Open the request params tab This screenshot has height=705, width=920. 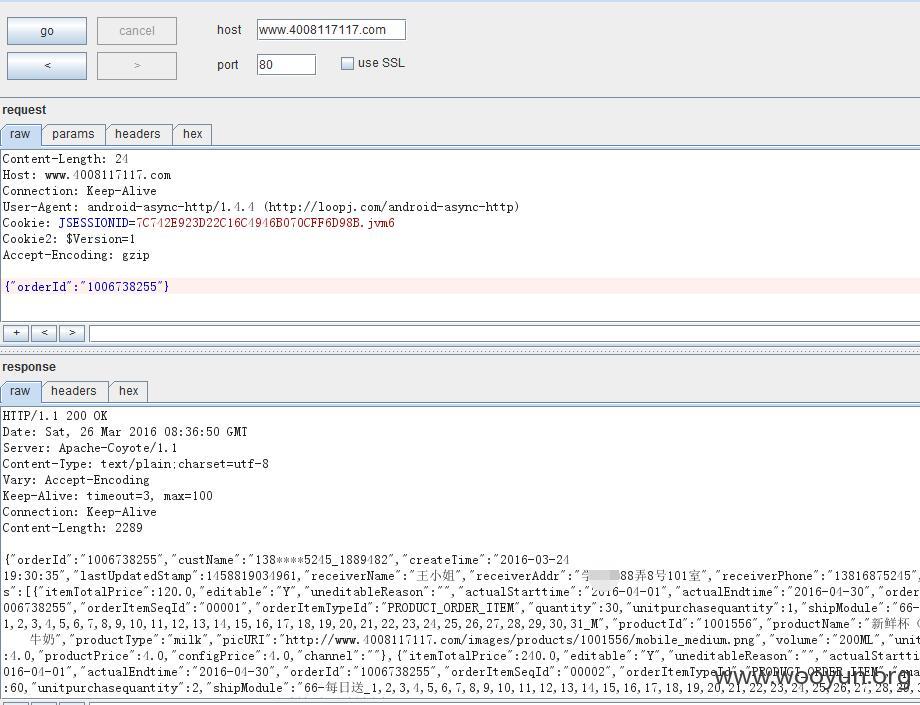(73, 134)
